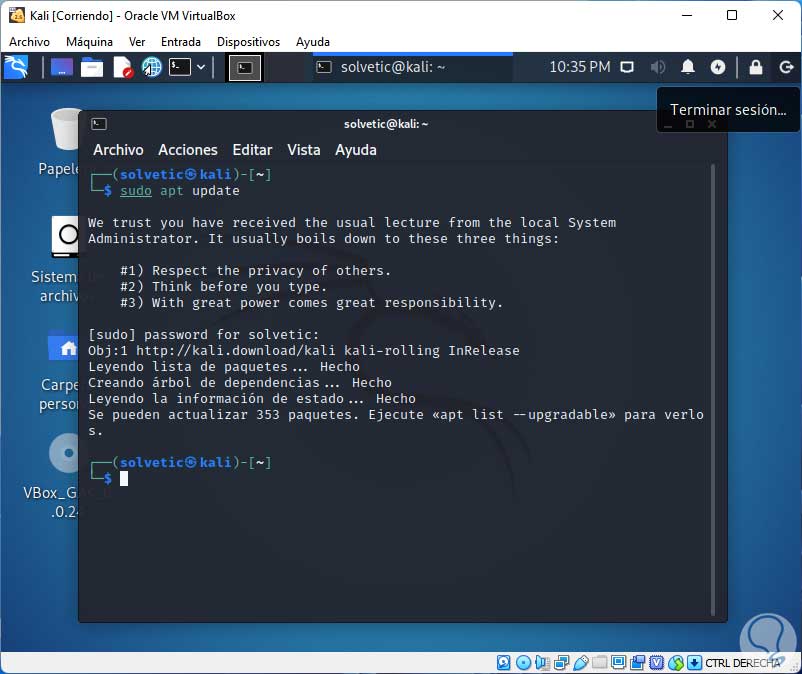Switch workspace via the panel workspace box
The height and width of the screenshot is (674, 802).
(244, 68)
